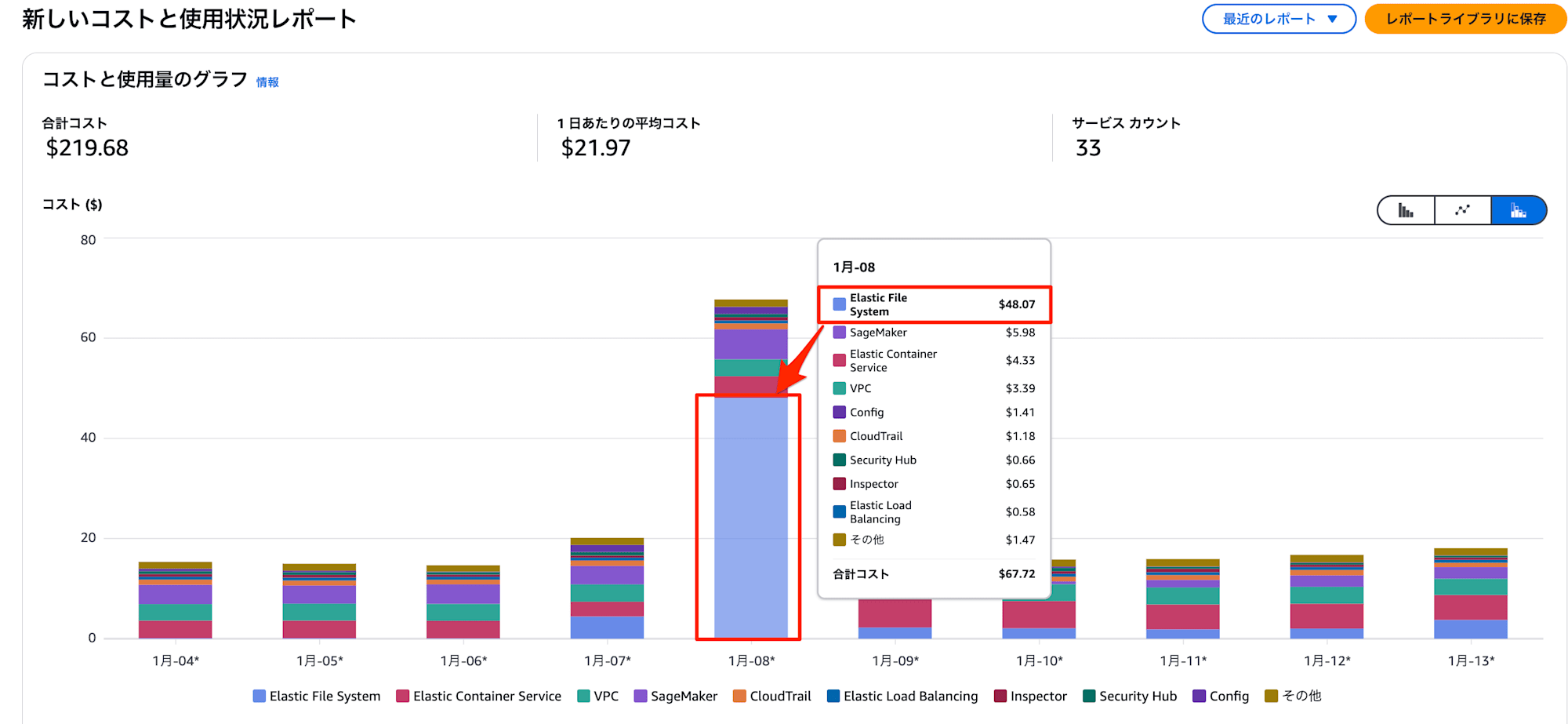Click Config $1.41 tooltip row
The image size is (1568, 724).
click(x=934, y=413)
